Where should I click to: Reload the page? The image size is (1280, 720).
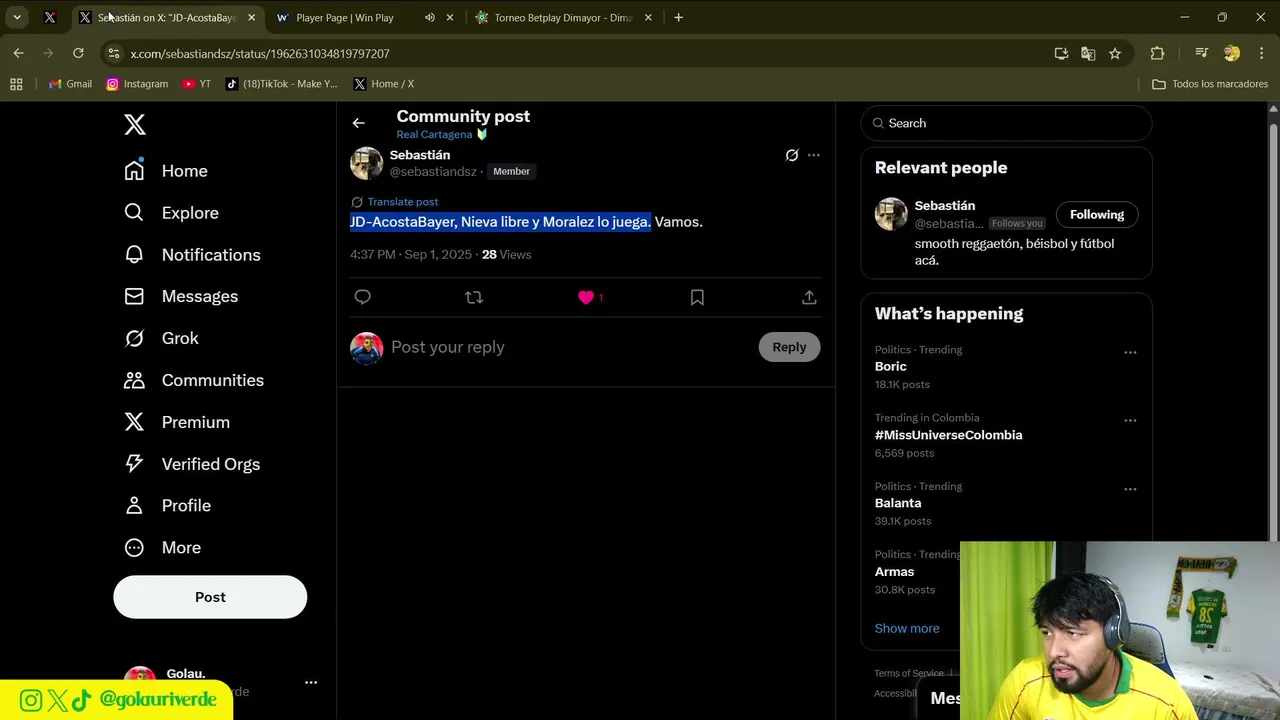coord(78,53)
